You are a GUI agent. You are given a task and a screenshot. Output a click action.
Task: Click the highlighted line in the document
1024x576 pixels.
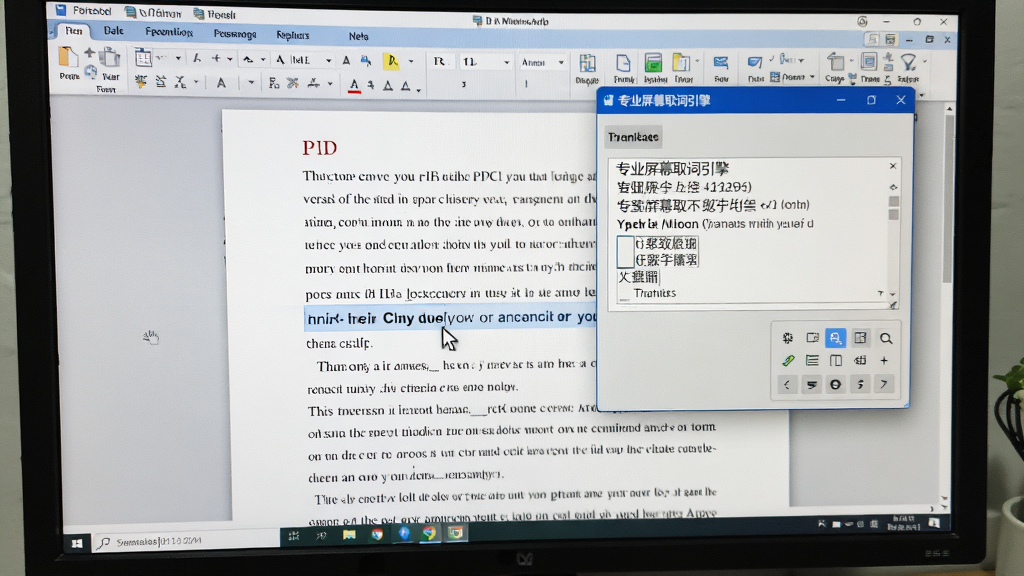tap(451, 318)
